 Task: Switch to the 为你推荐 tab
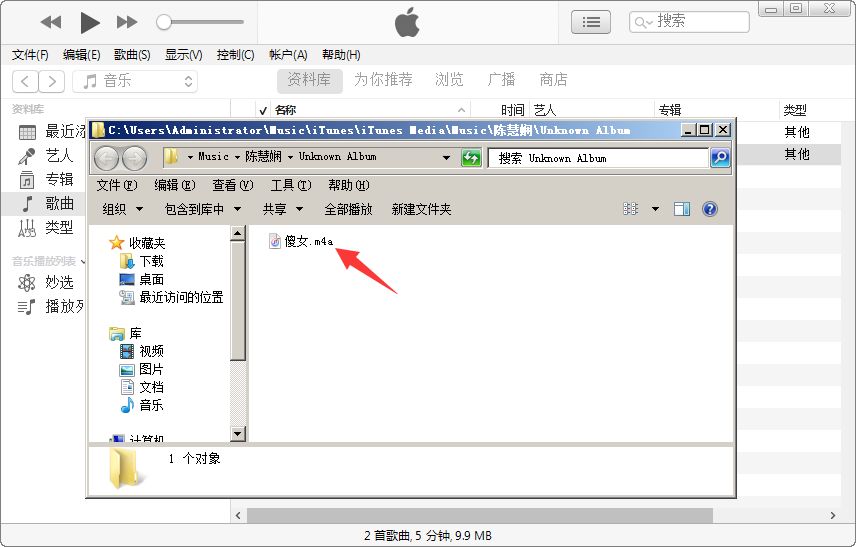click(x=382, y=80)
